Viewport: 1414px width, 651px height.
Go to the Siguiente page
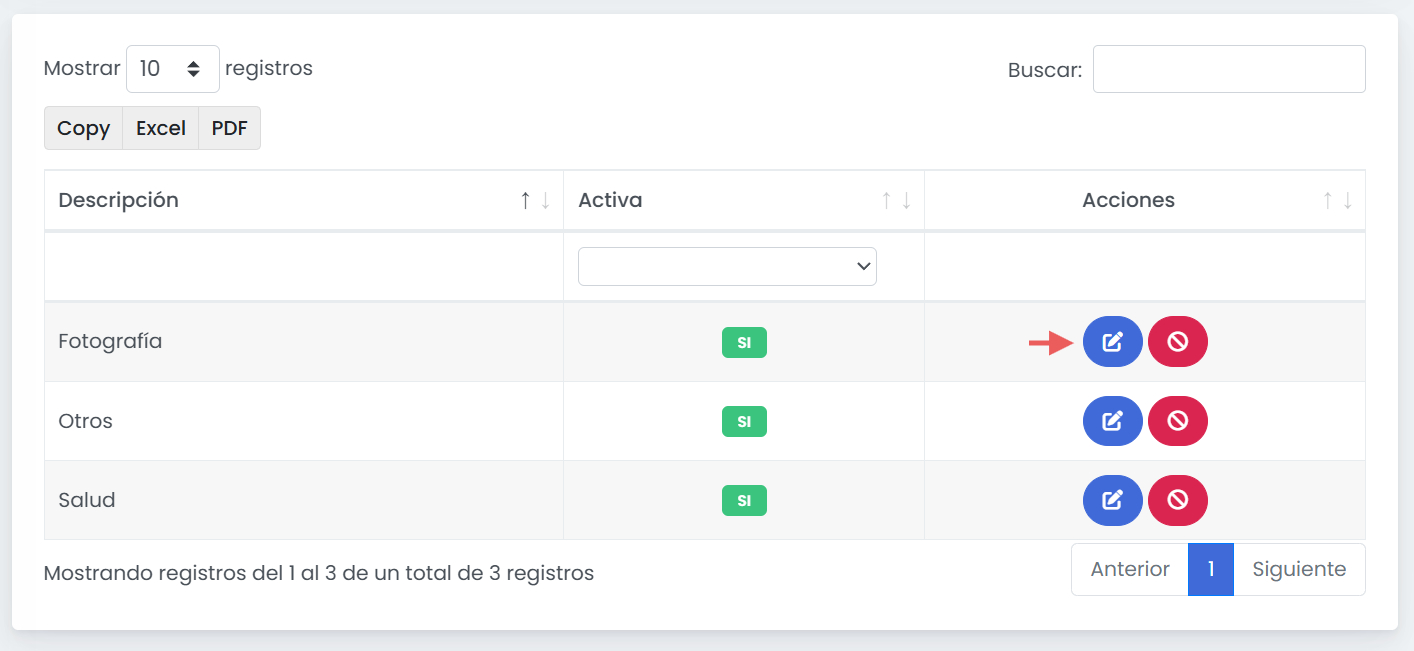1299,569
